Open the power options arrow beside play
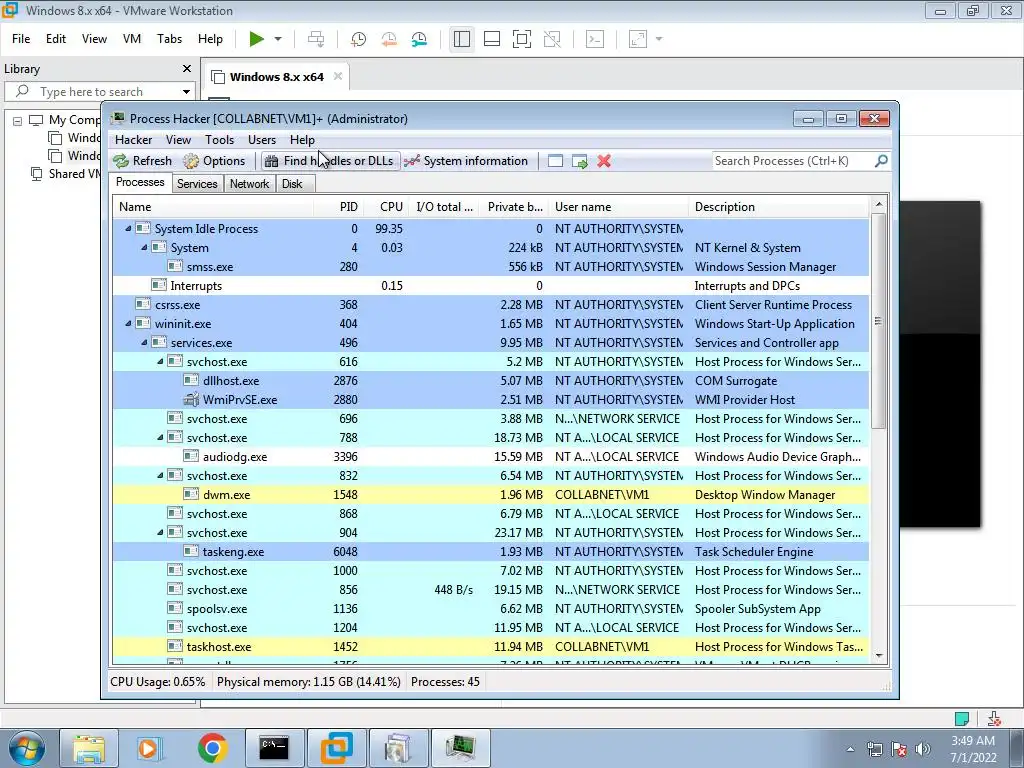The height and width of the screenshot is (768, 1024). click(x=278, y=39)
